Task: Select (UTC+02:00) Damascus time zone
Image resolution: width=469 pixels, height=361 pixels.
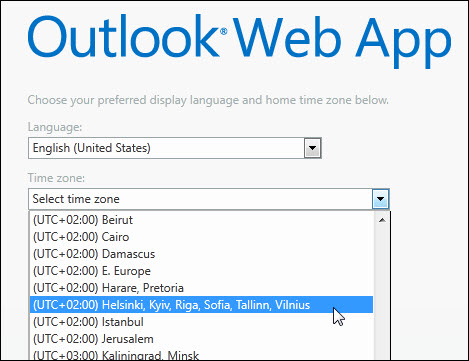Action: click(x=201, y=254)
